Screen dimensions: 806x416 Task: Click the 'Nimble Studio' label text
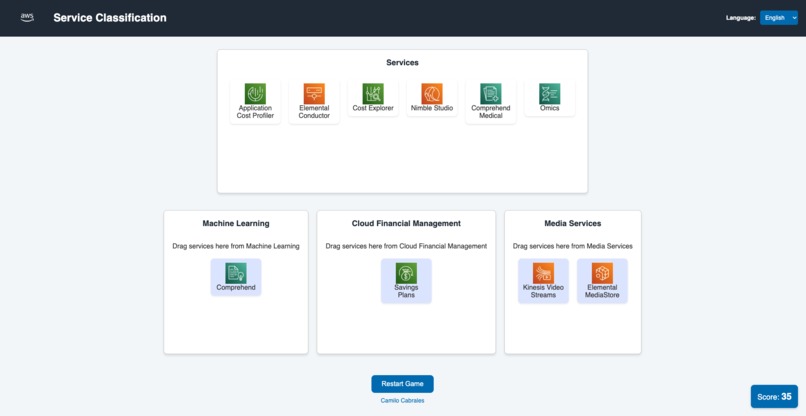(432, 108)
